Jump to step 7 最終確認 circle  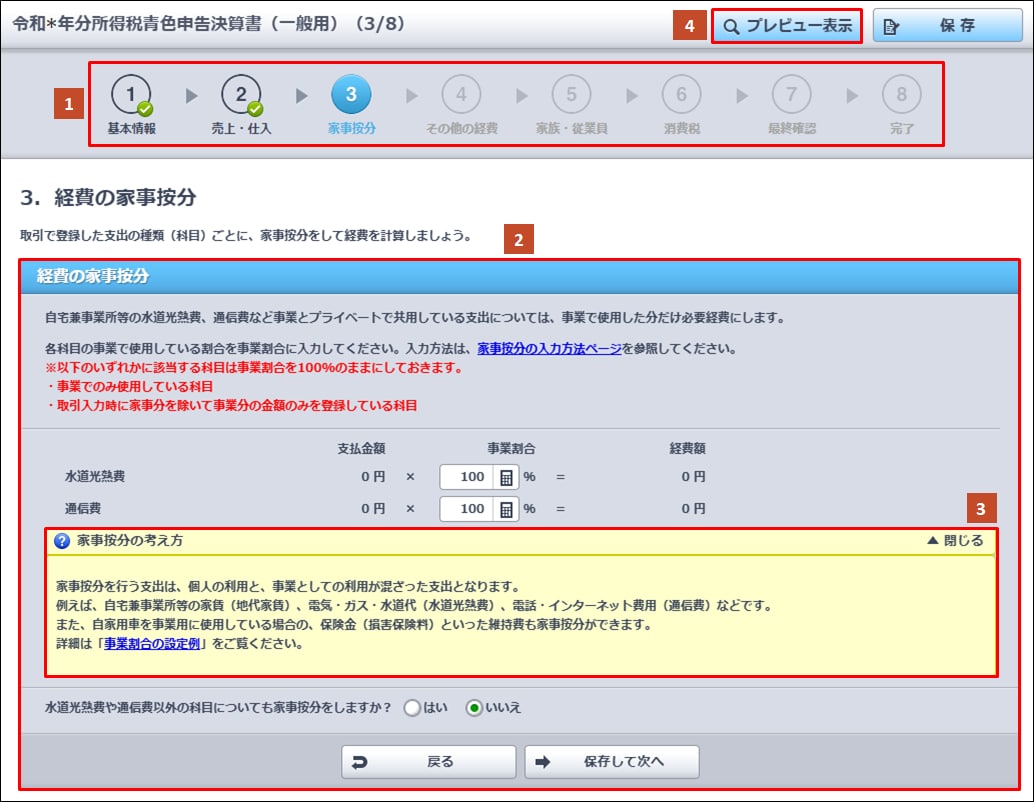pos(791,95)
